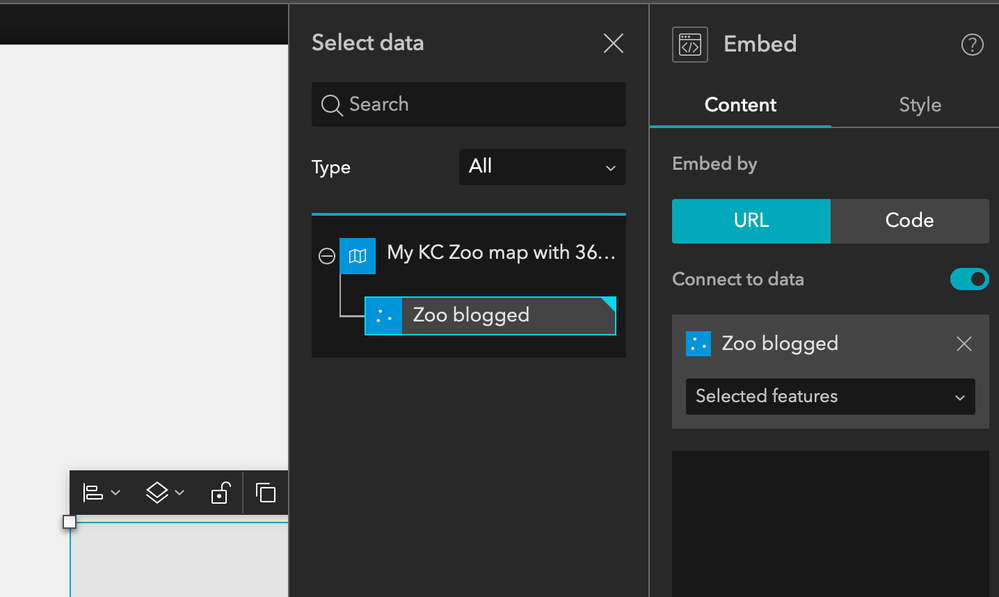Close the Select data panel
Image resolution: width=999 pixels, height=597 pixels.
pyautogui.click(x=613, y=43)
